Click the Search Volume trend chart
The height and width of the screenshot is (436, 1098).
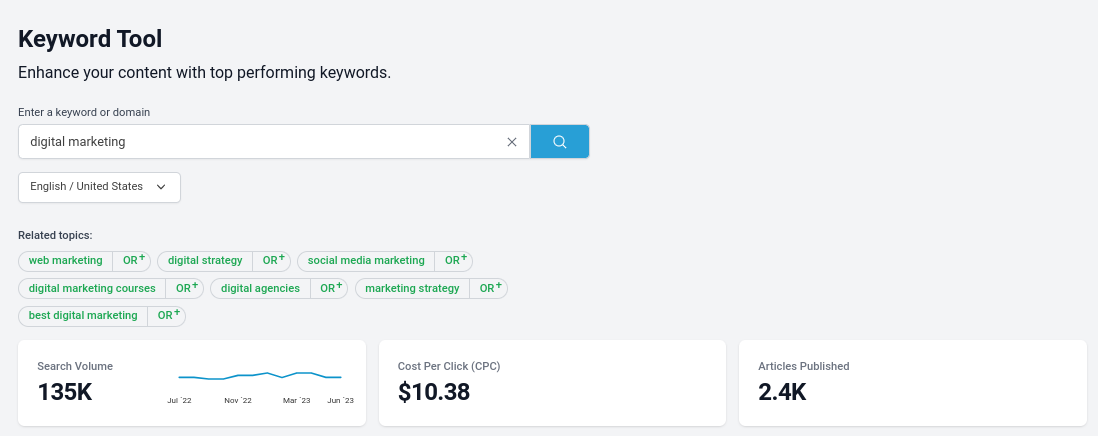tap(260, 385)
